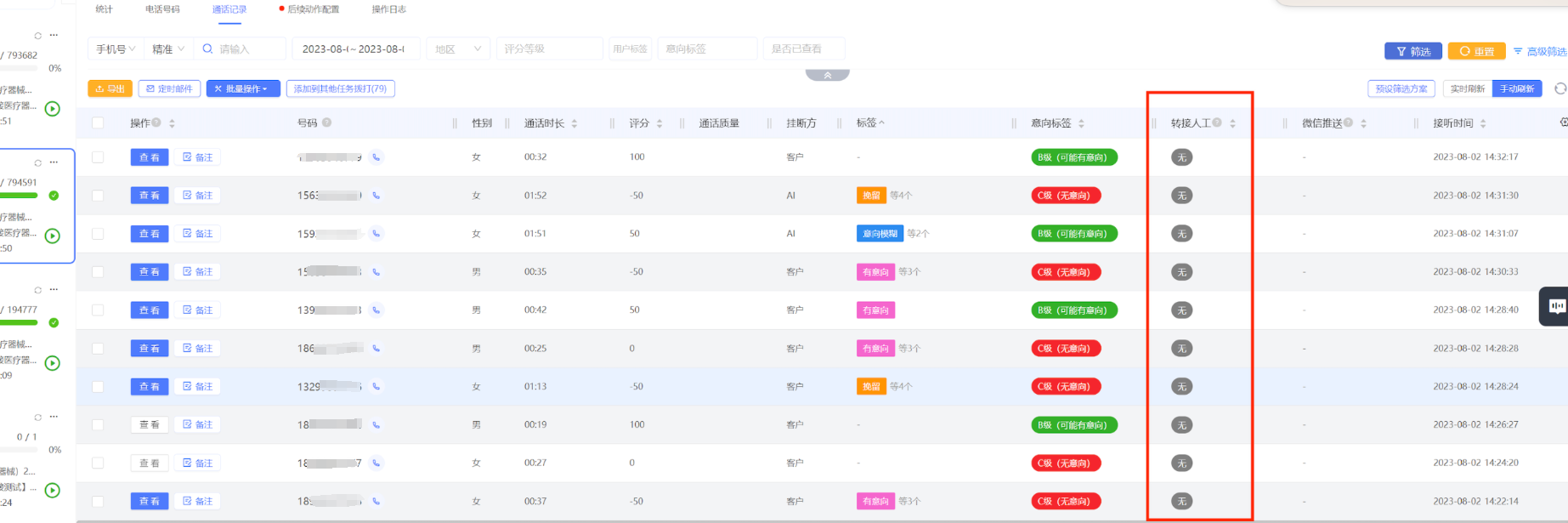Image resolution: width=1568 pixels, height=523 pixels.
Task: Open the 操作日志 tab
Action: pos(388,9)
